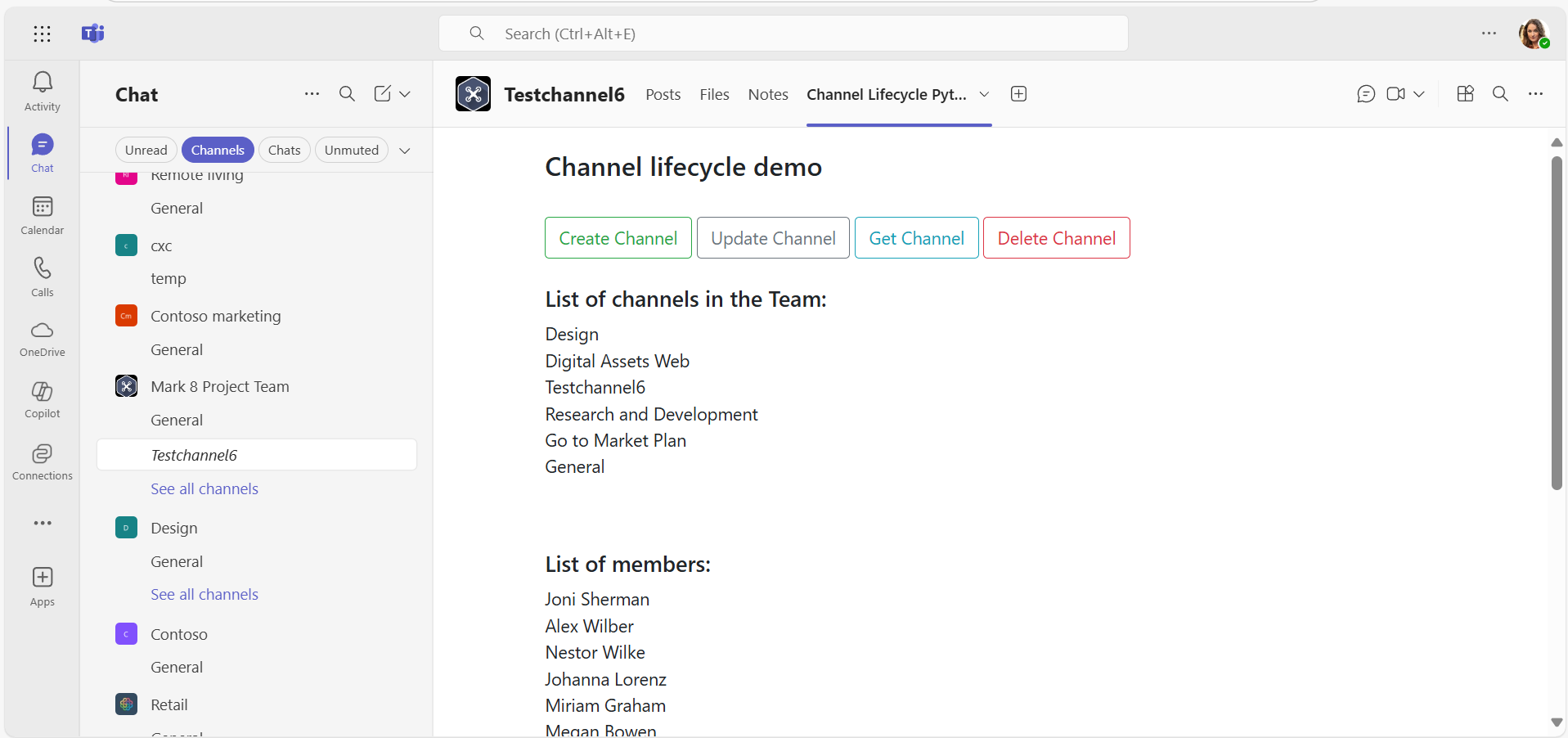
Task: Toggle the Unread filter chip
Action: [x=146, y=150]
